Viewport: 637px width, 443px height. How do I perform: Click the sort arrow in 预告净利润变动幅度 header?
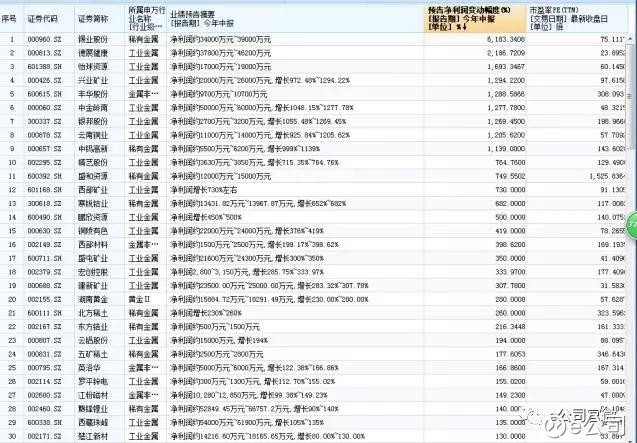pos(464,27)
